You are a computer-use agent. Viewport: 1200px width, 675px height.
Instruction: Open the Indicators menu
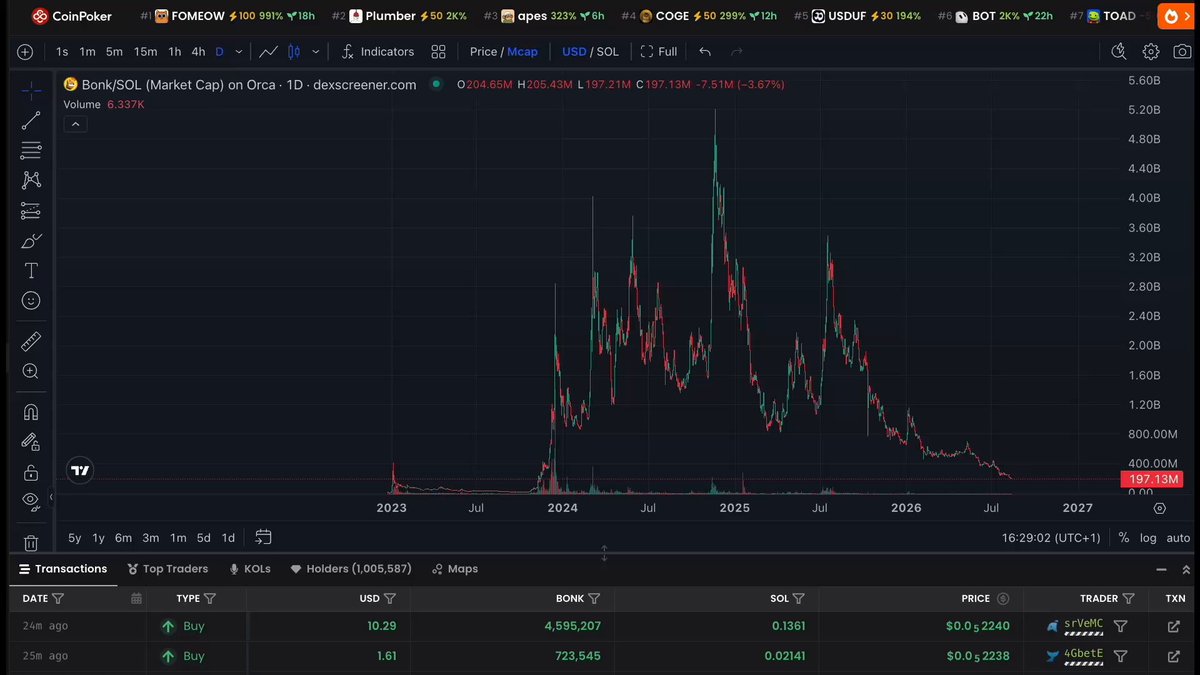click(377, 52)
